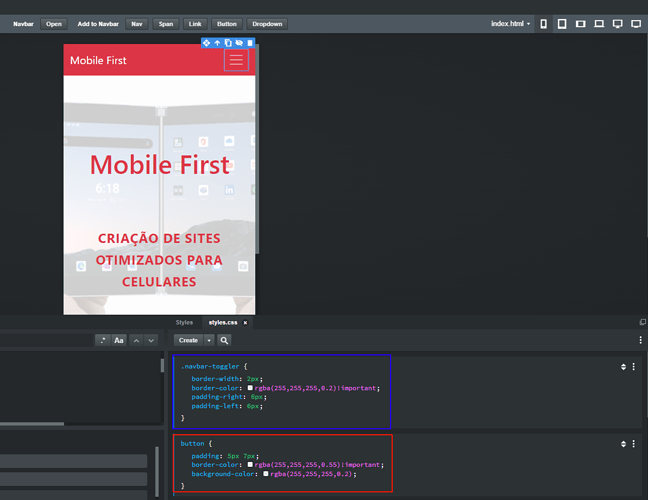Duplicate the selected navbar toggler
648x500 pixels.
pyautogui.click(x=228, y=43)
